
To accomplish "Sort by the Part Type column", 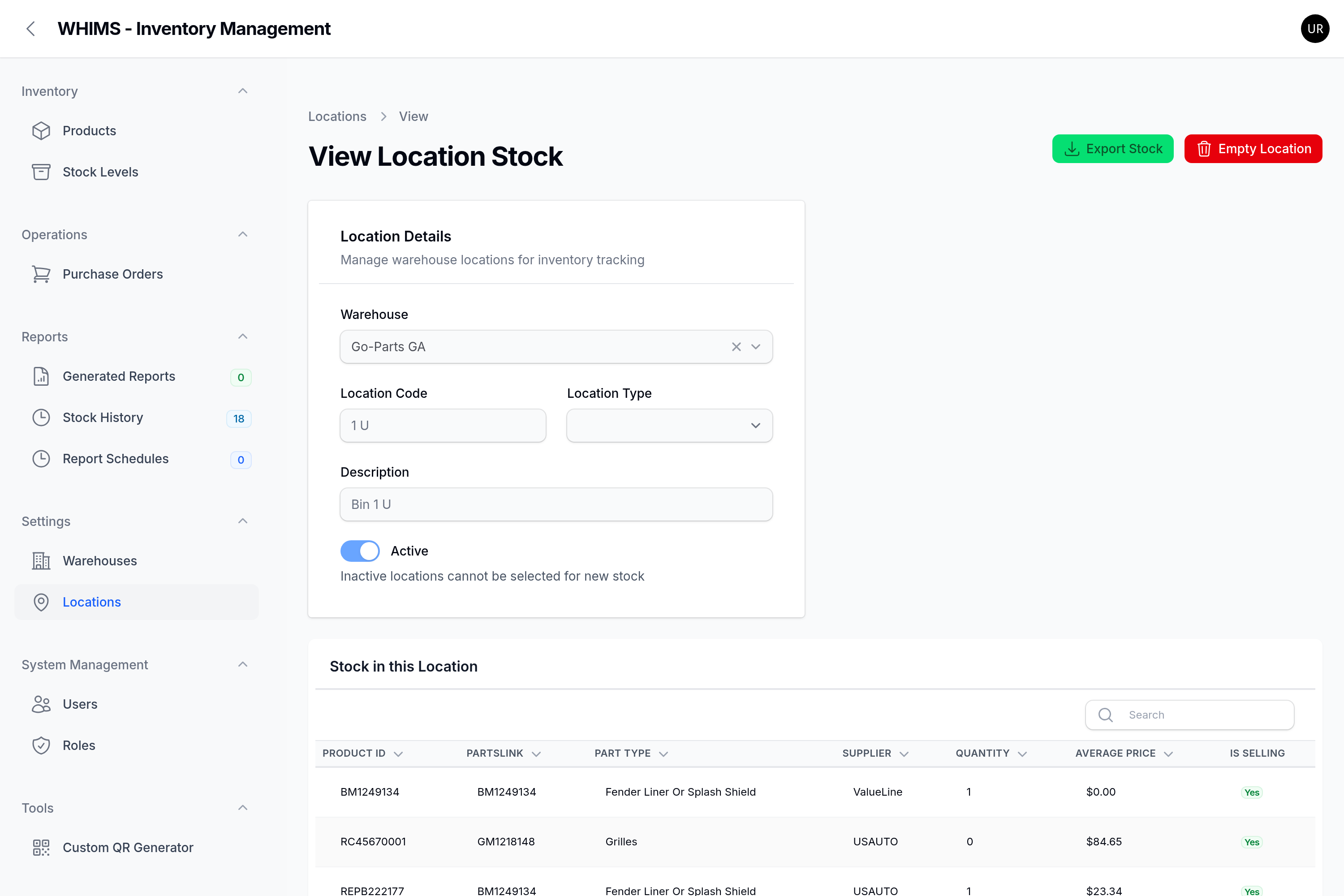I will pyautogui.click(x=631, y=753).
